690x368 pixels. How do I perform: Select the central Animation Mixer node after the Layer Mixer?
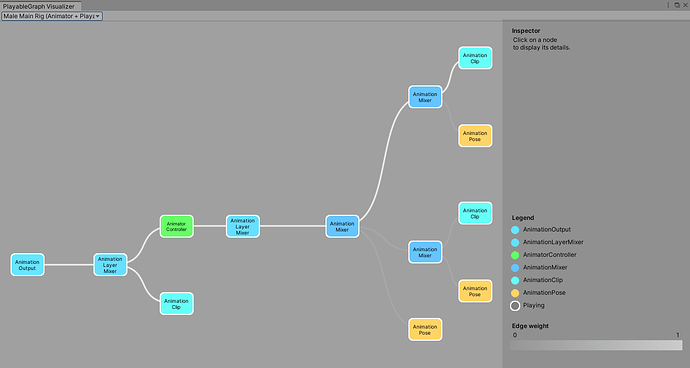click(x=342, y=226)
